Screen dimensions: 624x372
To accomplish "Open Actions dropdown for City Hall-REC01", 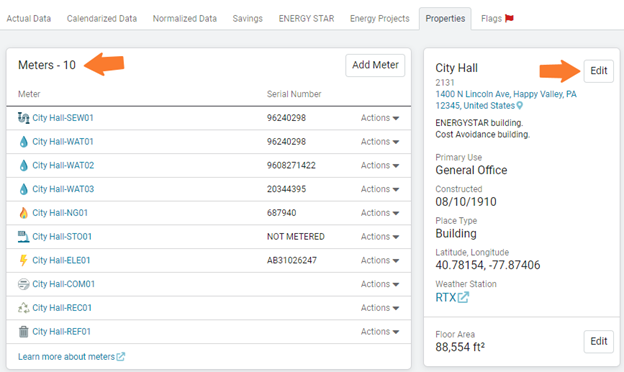I will click(x=380, y=308).
